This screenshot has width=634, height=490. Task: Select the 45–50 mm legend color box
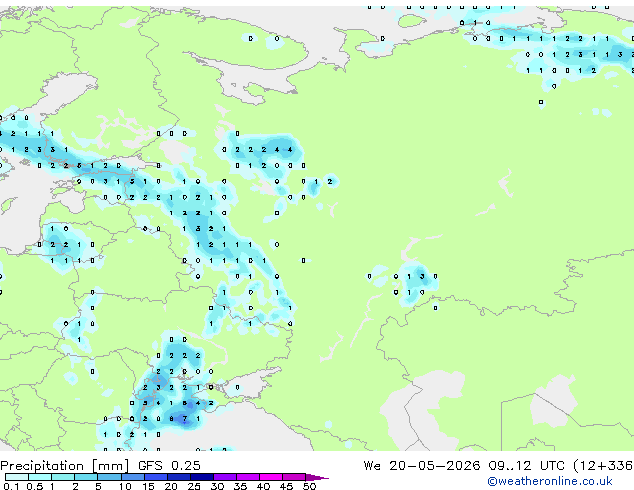tap(294, 477)
